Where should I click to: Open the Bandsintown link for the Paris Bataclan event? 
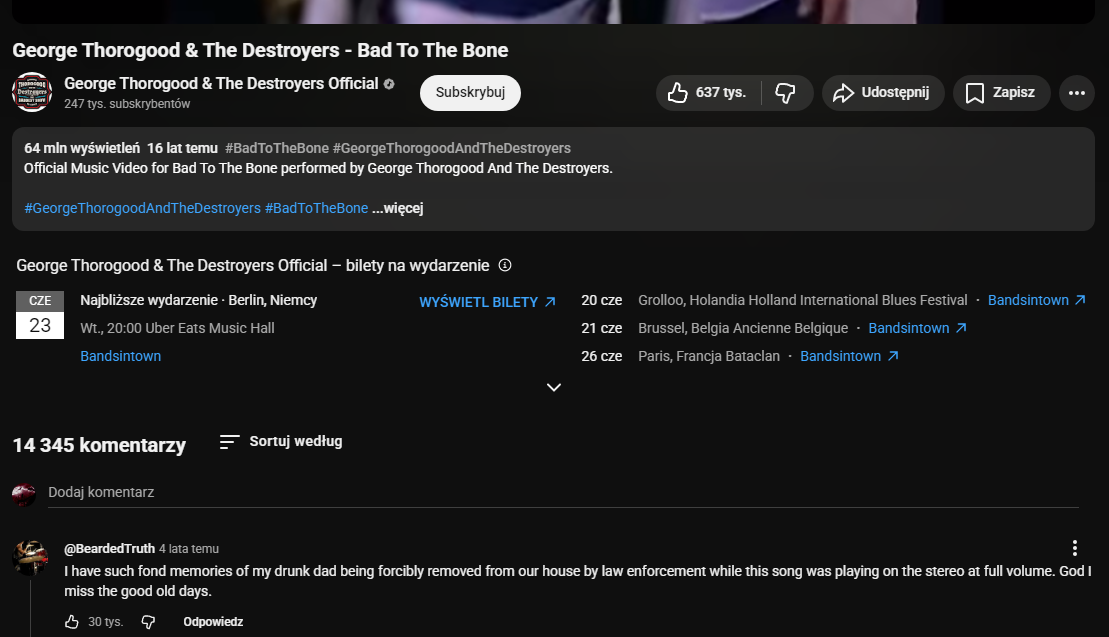(x=849, y=356)
